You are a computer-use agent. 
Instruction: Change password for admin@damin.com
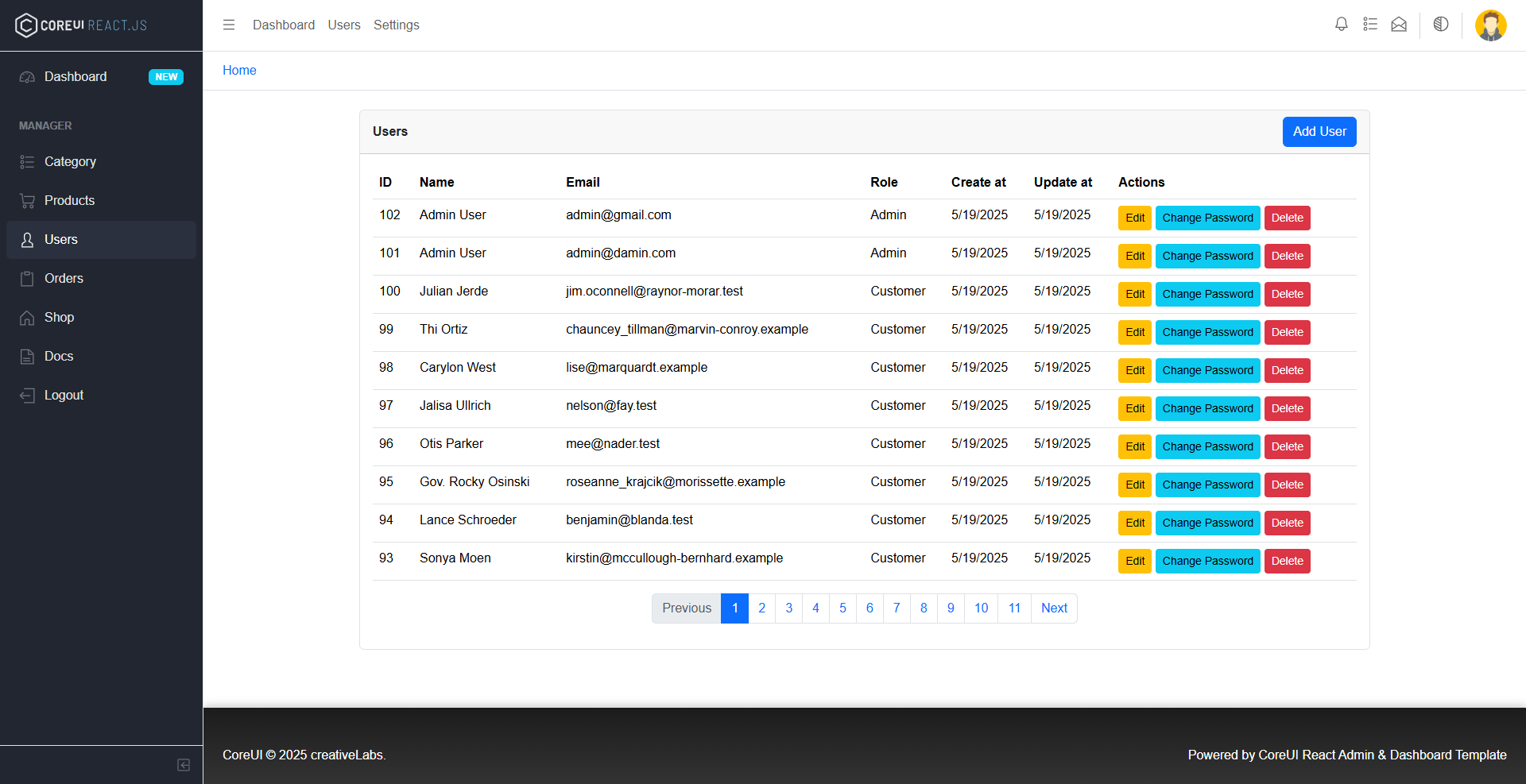pos(1207,256)
